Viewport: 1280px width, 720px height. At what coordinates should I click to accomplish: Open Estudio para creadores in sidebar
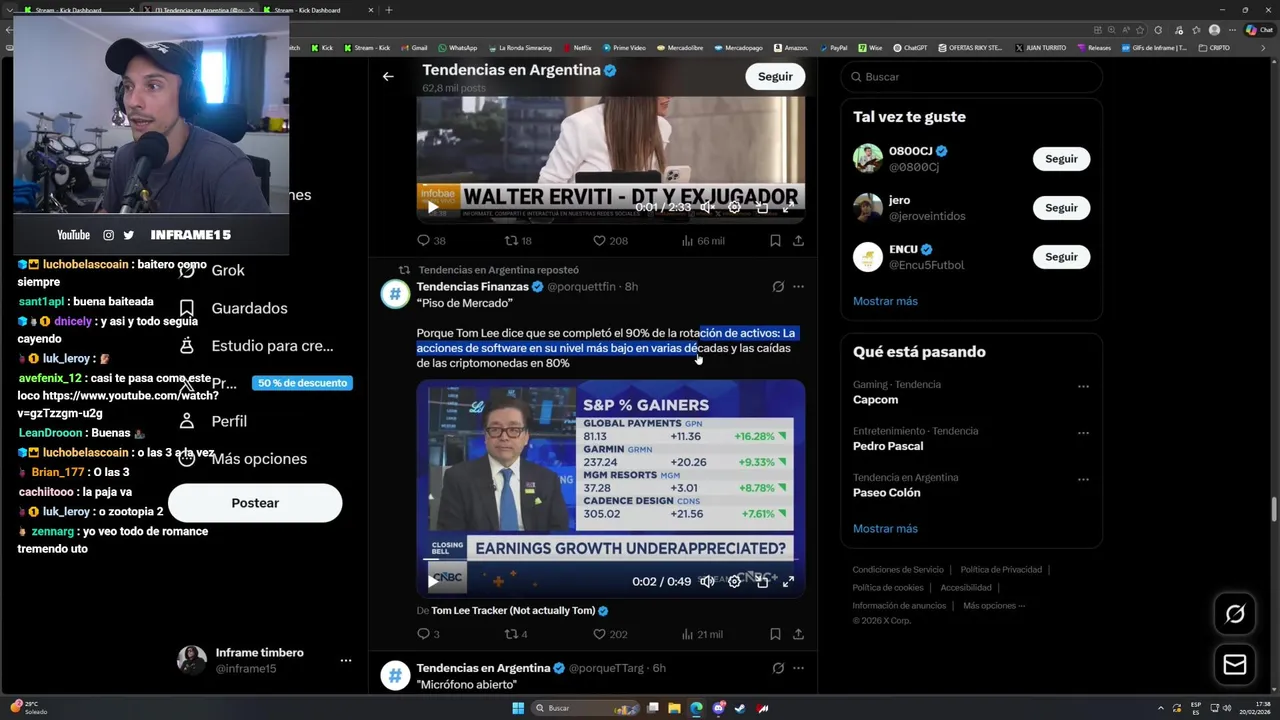coord(255,346)
